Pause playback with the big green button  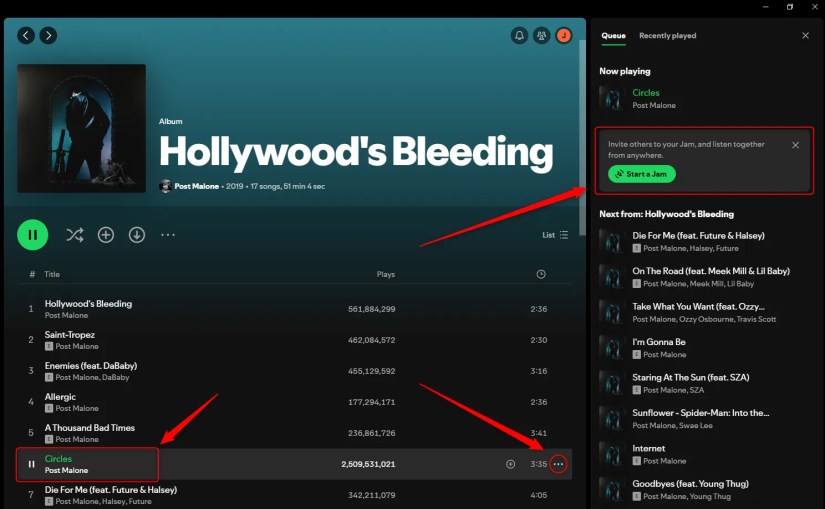(x=33, y=235)
